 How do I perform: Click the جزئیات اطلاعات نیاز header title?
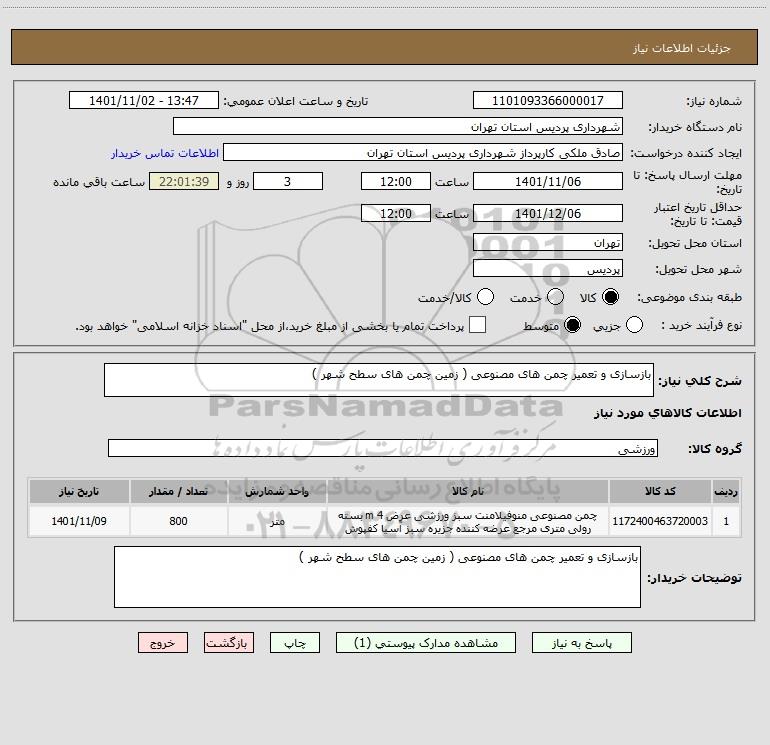(682, 48)
